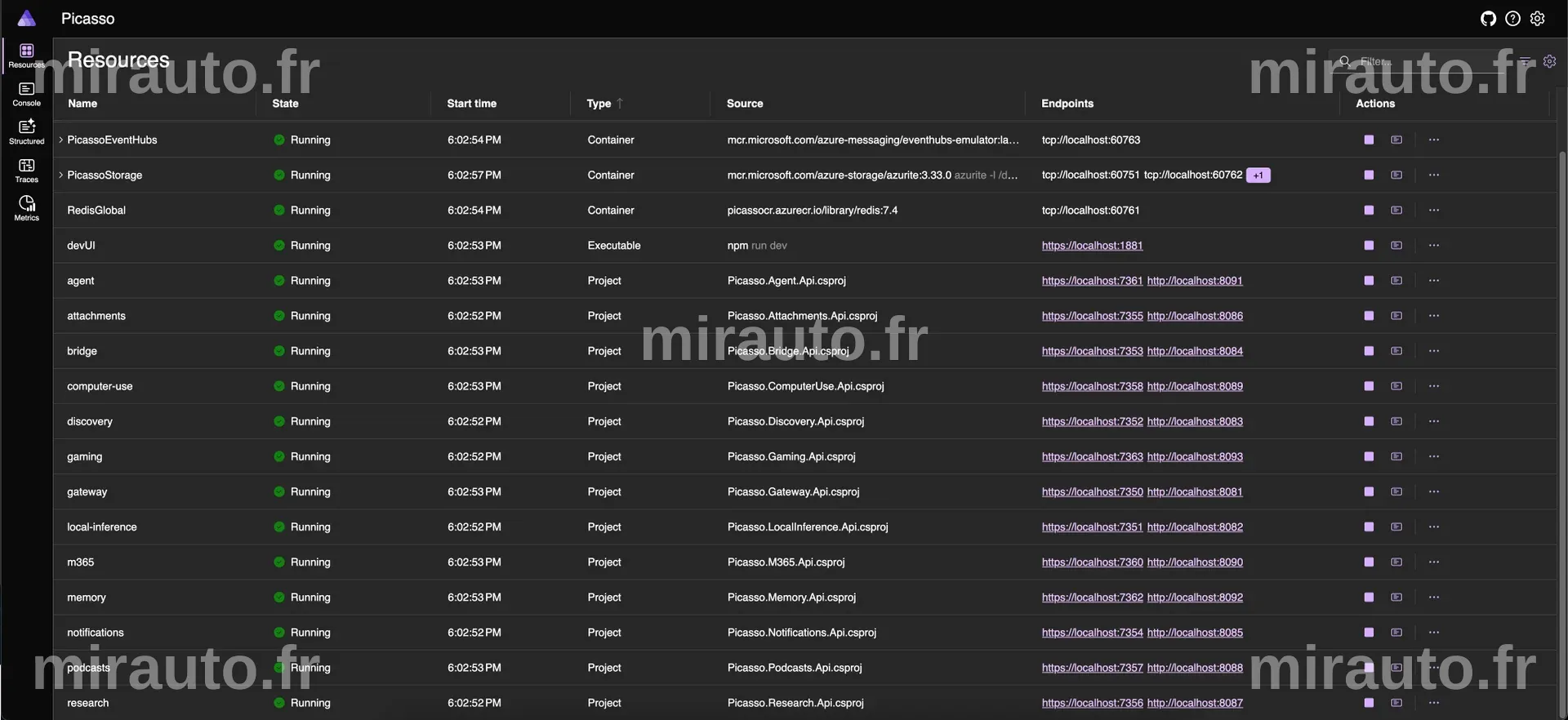Viewport: 1568px width, 720px height.
Task: View console logs for notifications
Action: click(x=1396, y=632)
